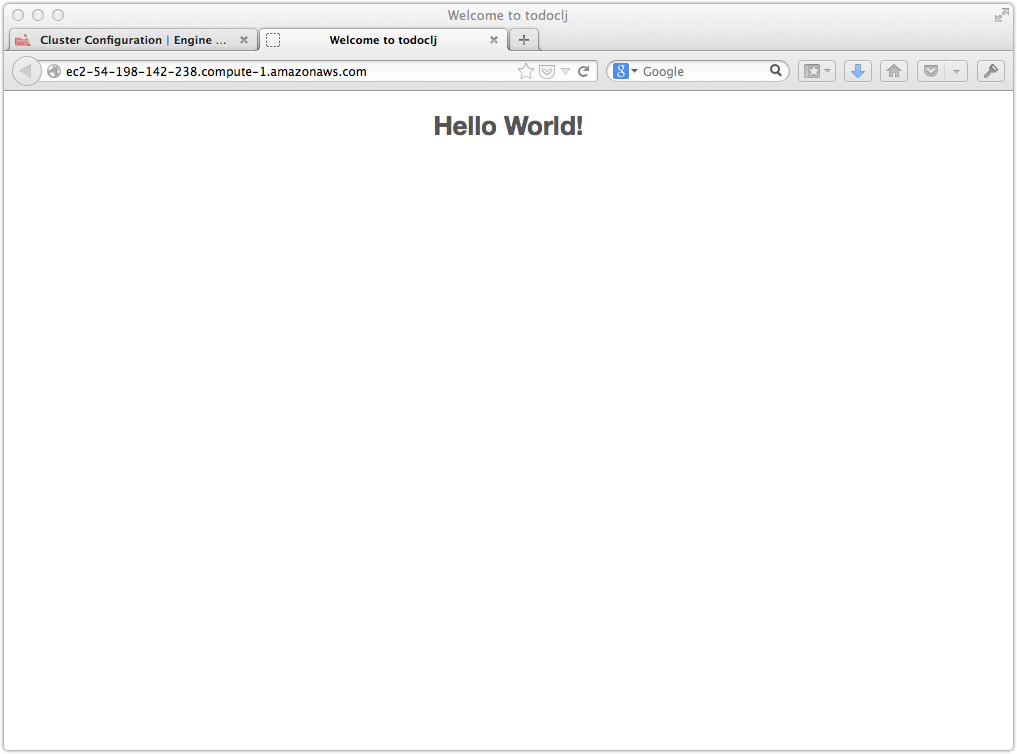Open the address bar history dropdown
1017x754 pixels.
pos(566,71)
